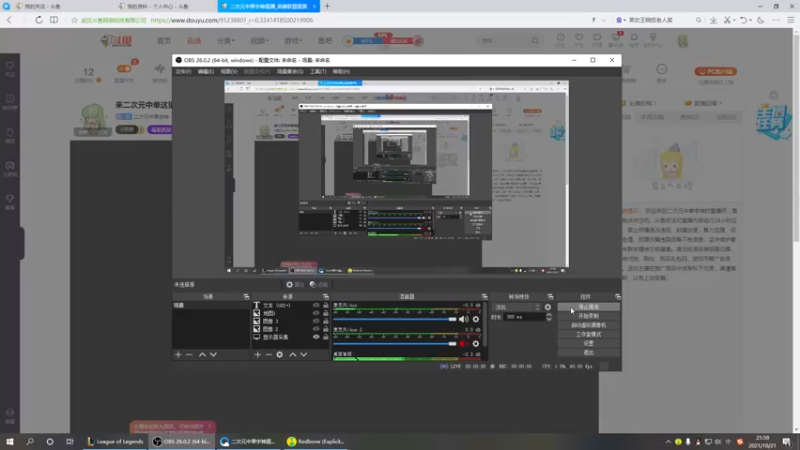This screenshot has width=800, height=450.
Task: Adjust transition duration stepper arrows
Action: 549,317
